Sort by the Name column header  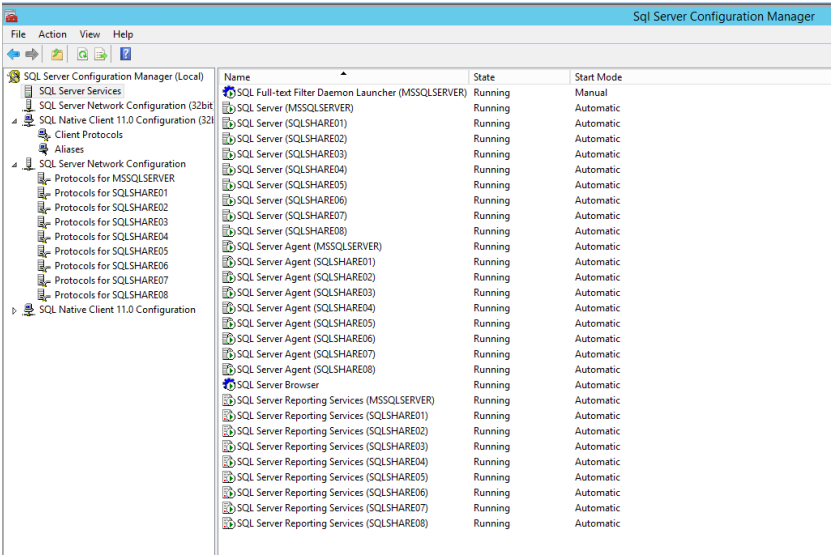(x=344, y=77)
